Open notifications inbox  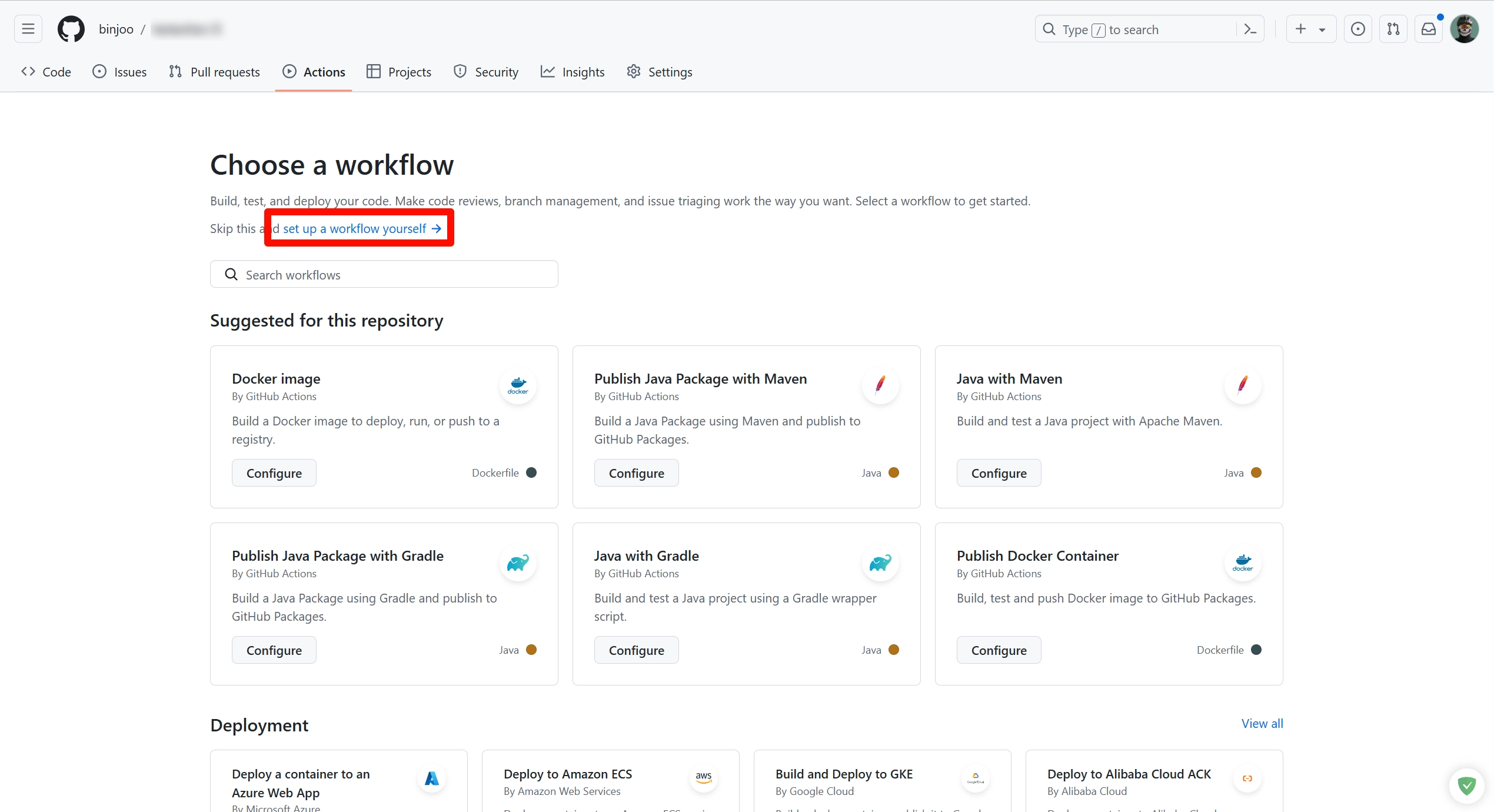[1429, 29]
